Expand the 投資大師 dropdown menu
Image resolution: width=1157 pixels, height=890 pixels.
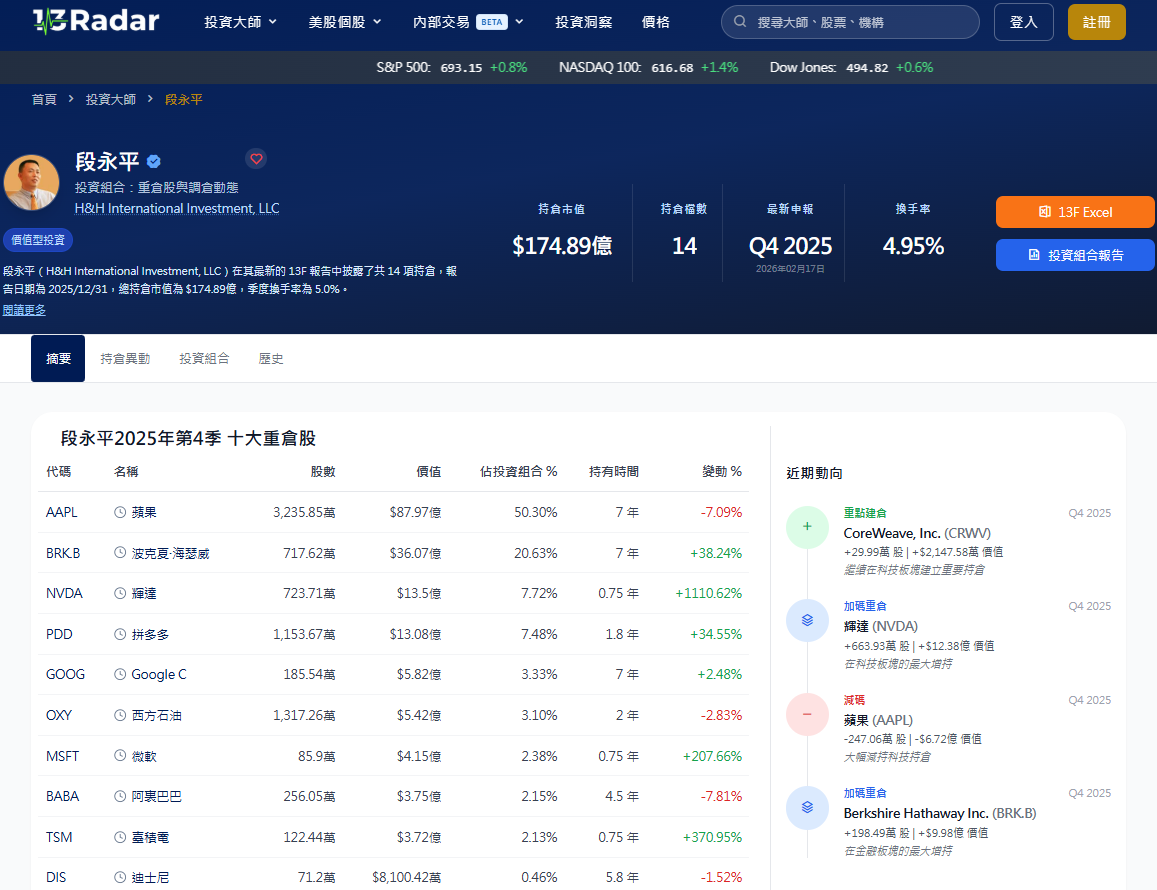point(241,22)
